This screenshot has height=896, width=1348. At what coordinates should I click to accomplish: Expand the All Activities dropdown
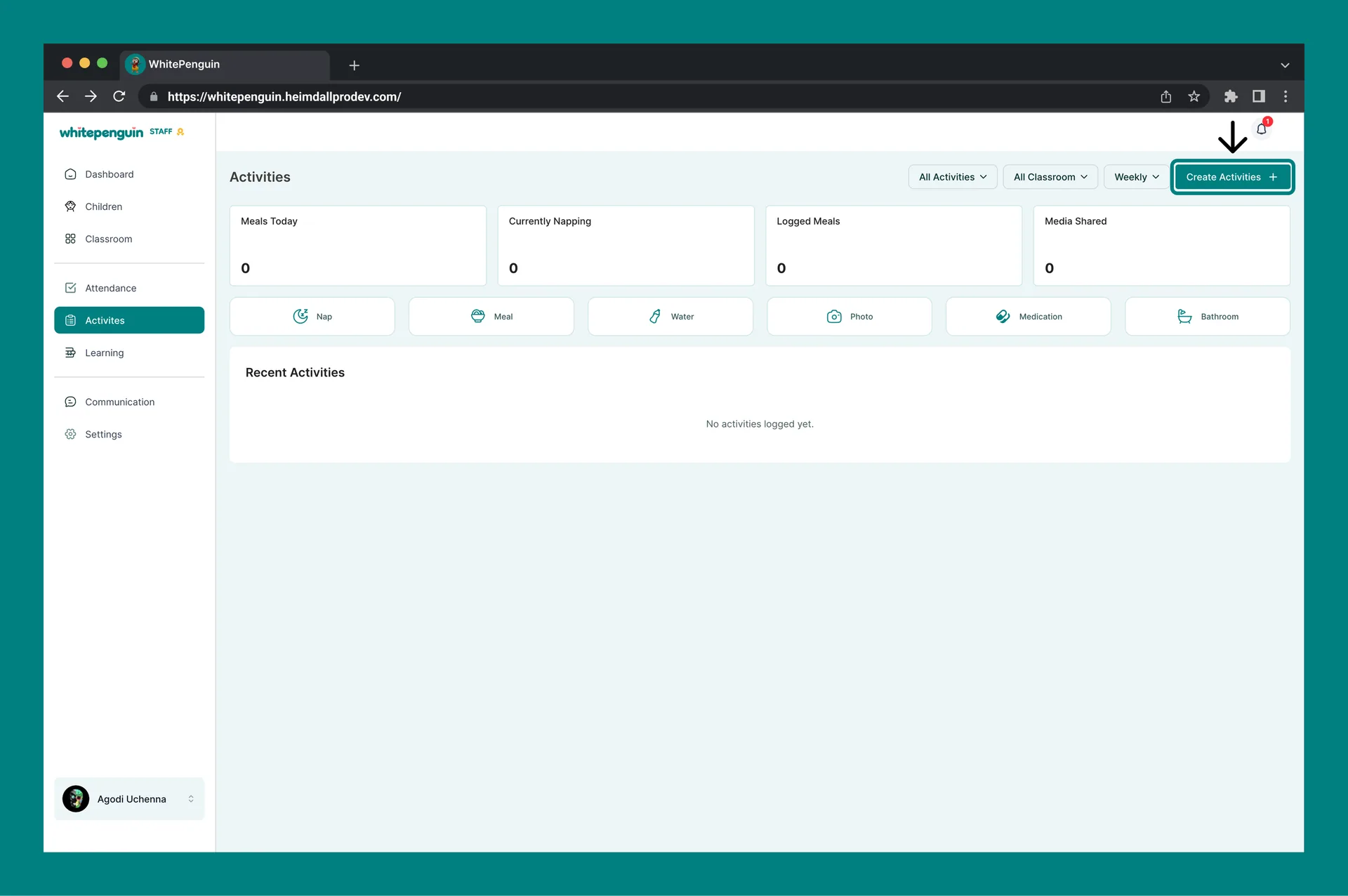(953, 177)
